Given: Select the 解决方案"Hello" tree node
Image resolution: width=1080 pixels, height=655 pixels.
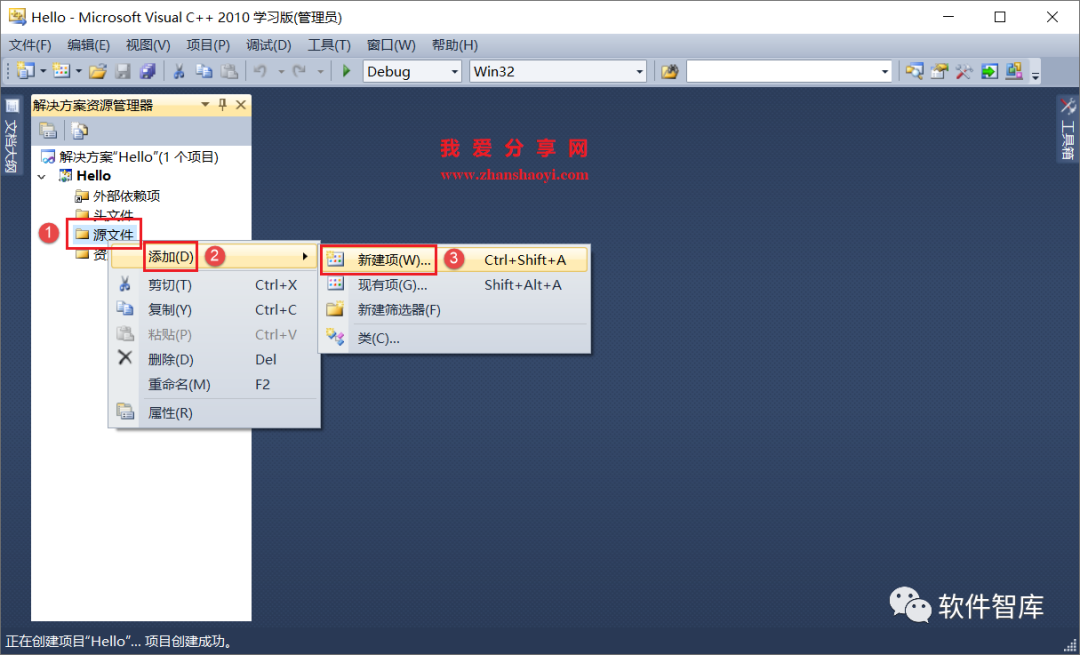Looking at the screenshot, I should tap(129, 157).
